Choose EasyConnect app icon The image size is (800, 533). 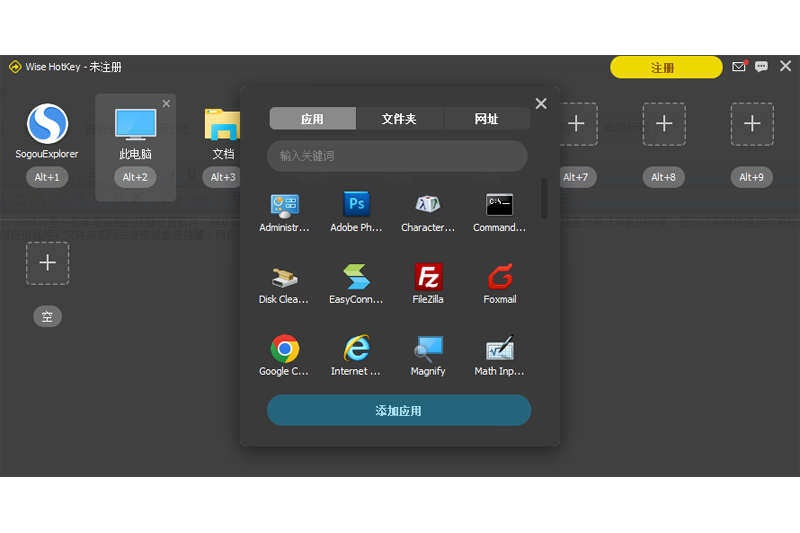pyautogui.click(x=356, y=276)
